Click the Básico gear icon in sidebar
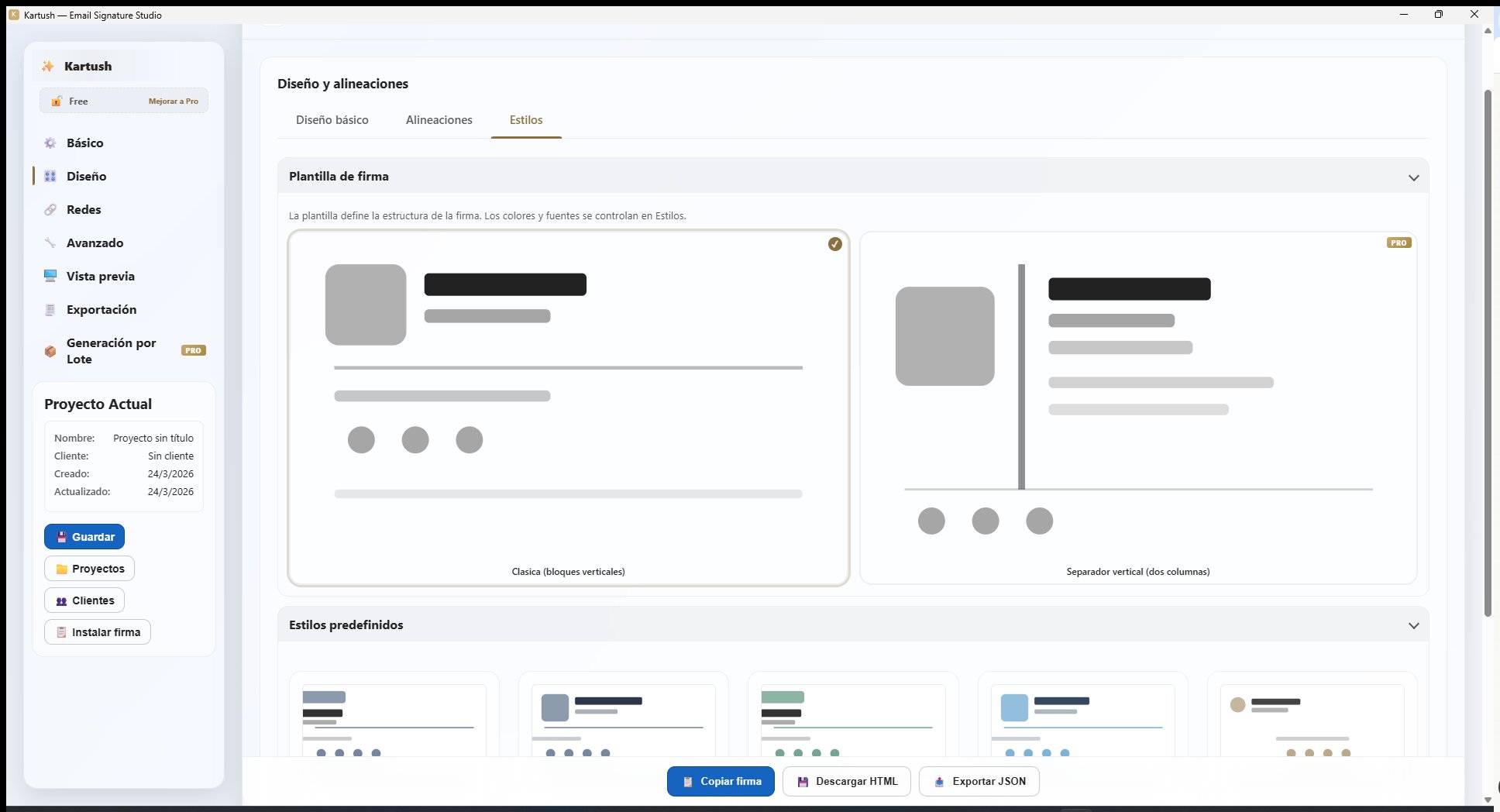1500x812 pixels. point(50,143)
